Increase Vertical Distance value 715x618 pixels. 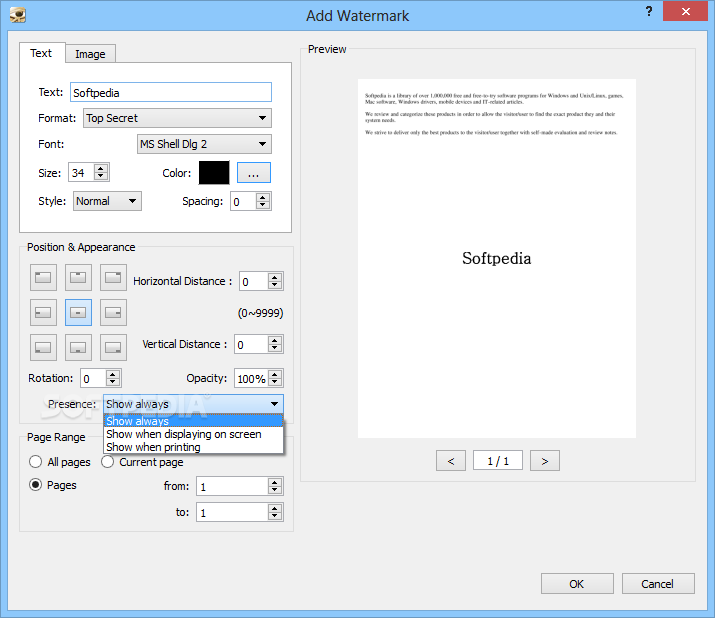pyautogui.click(x=275, y=340)
